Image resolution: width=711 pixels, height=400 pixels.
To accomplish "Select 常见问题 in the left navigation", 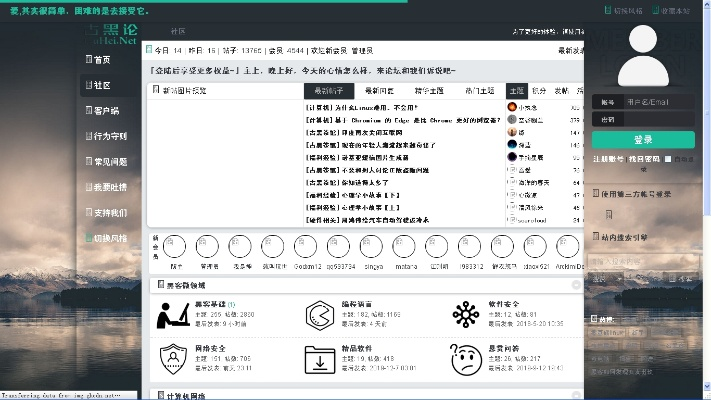I will coord(109,161).
